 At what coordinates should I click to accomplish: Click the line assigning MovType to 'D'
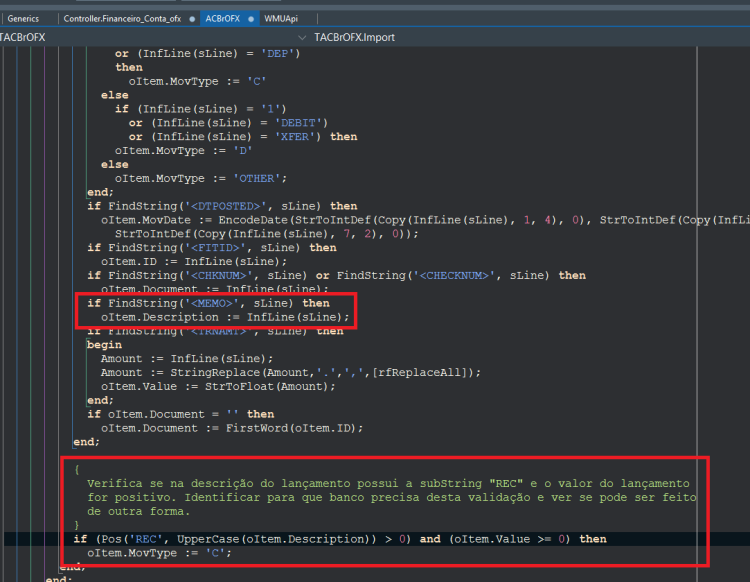coord(184,151)
